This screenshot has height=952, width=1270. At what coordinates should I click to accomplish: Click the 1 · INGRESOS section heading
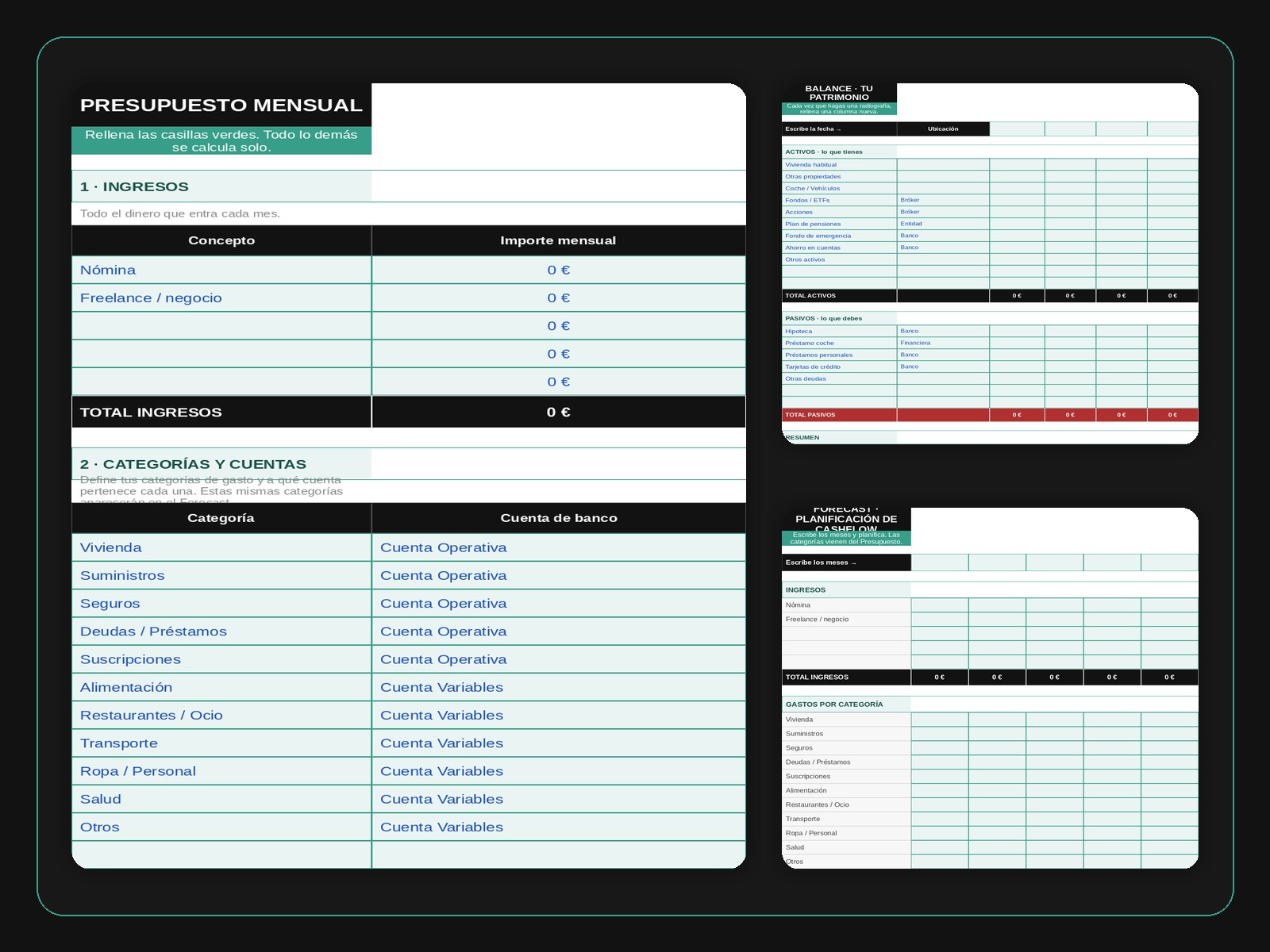[x=221, y=186]
